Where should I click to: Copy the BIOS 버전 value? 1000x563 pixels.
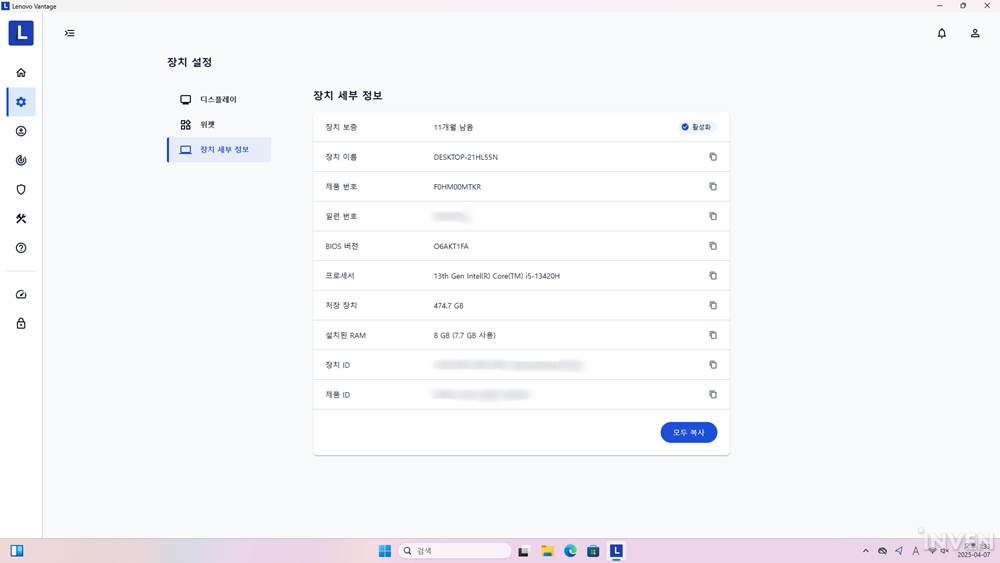coord(713,246)
